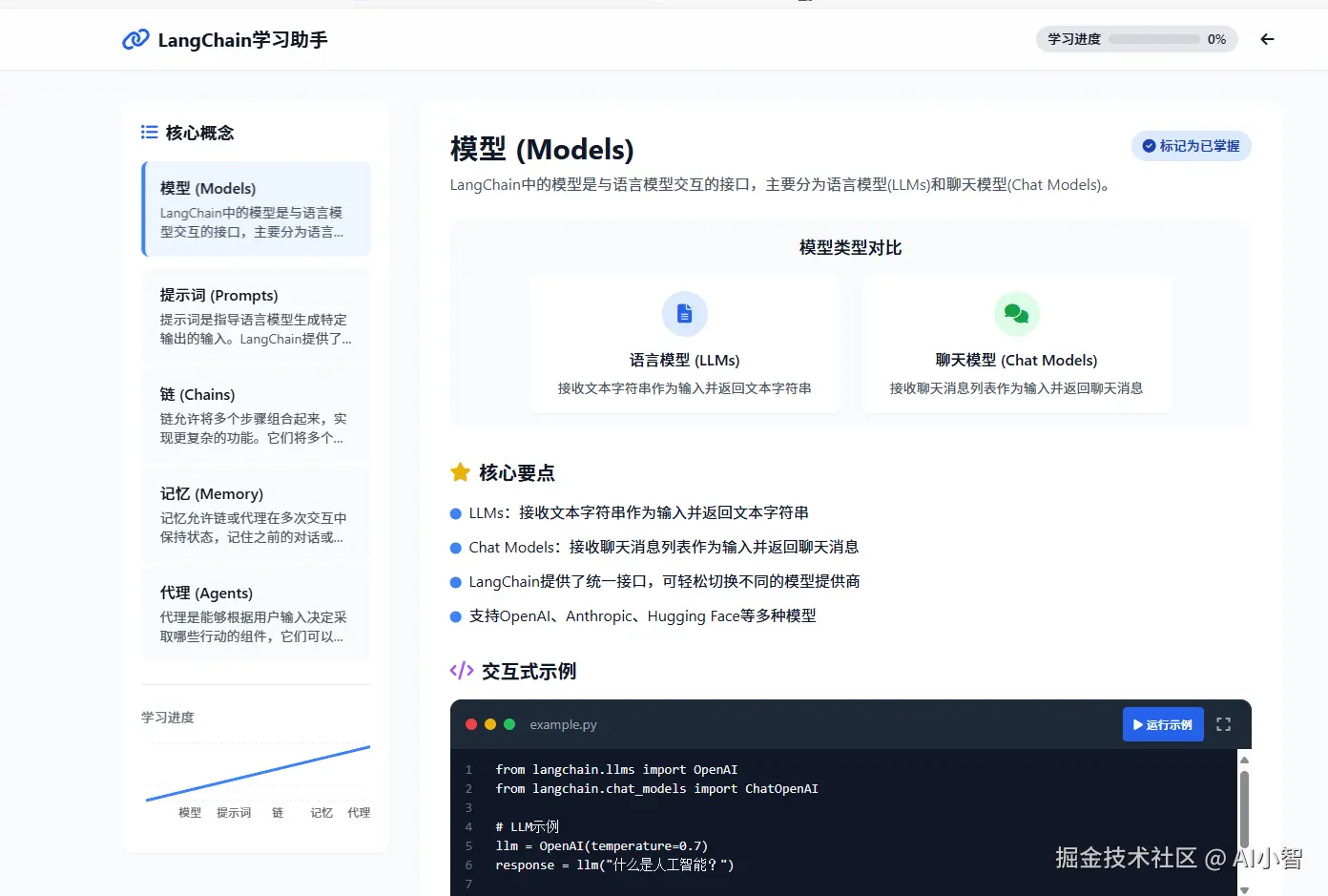Open 记忆 (Memory) concept

pyautogui.click(x=256, y=515)
